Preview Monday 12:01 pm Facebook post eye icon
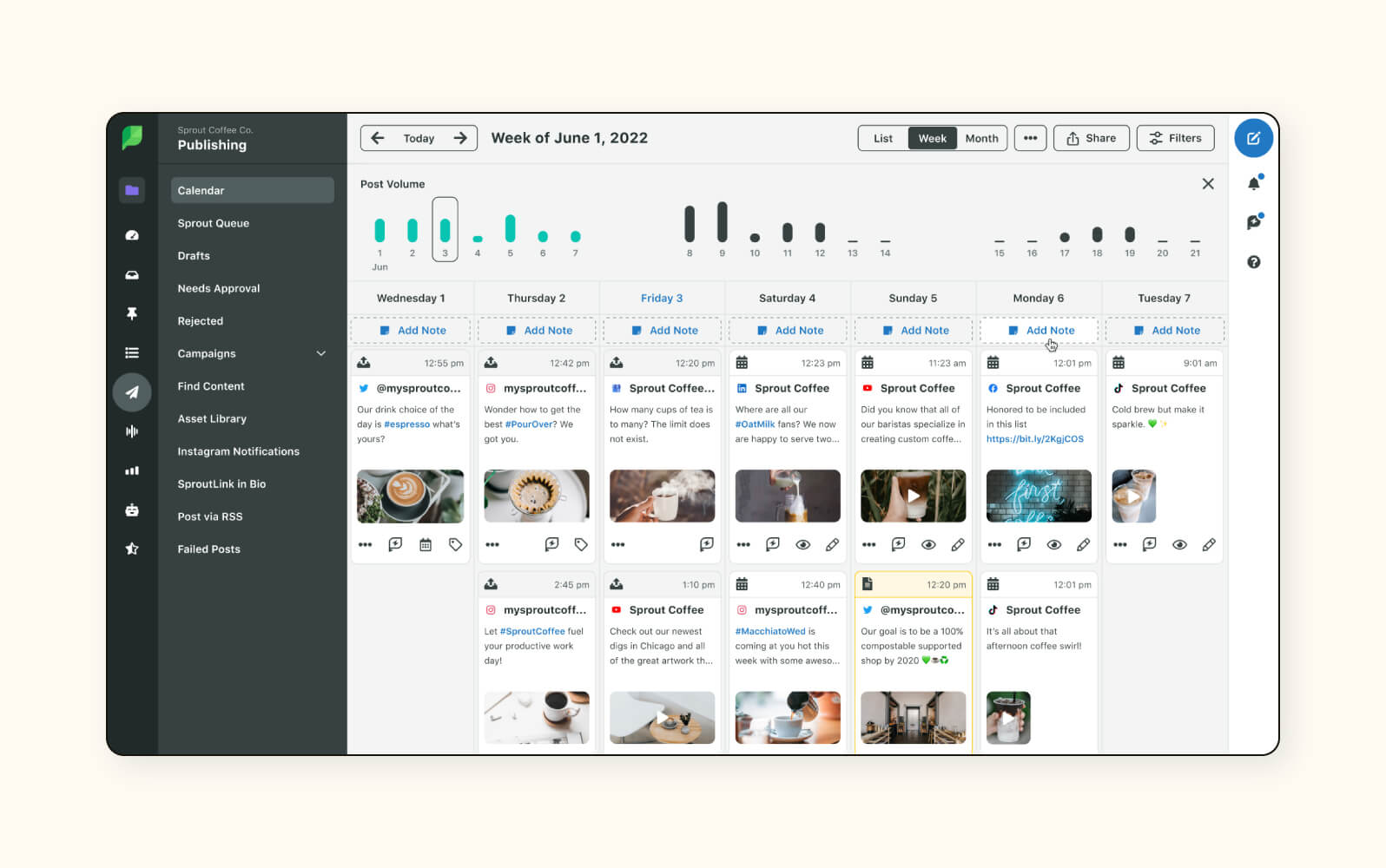Viewport: 1386px width, 868px height. (x=1054, y=544)
